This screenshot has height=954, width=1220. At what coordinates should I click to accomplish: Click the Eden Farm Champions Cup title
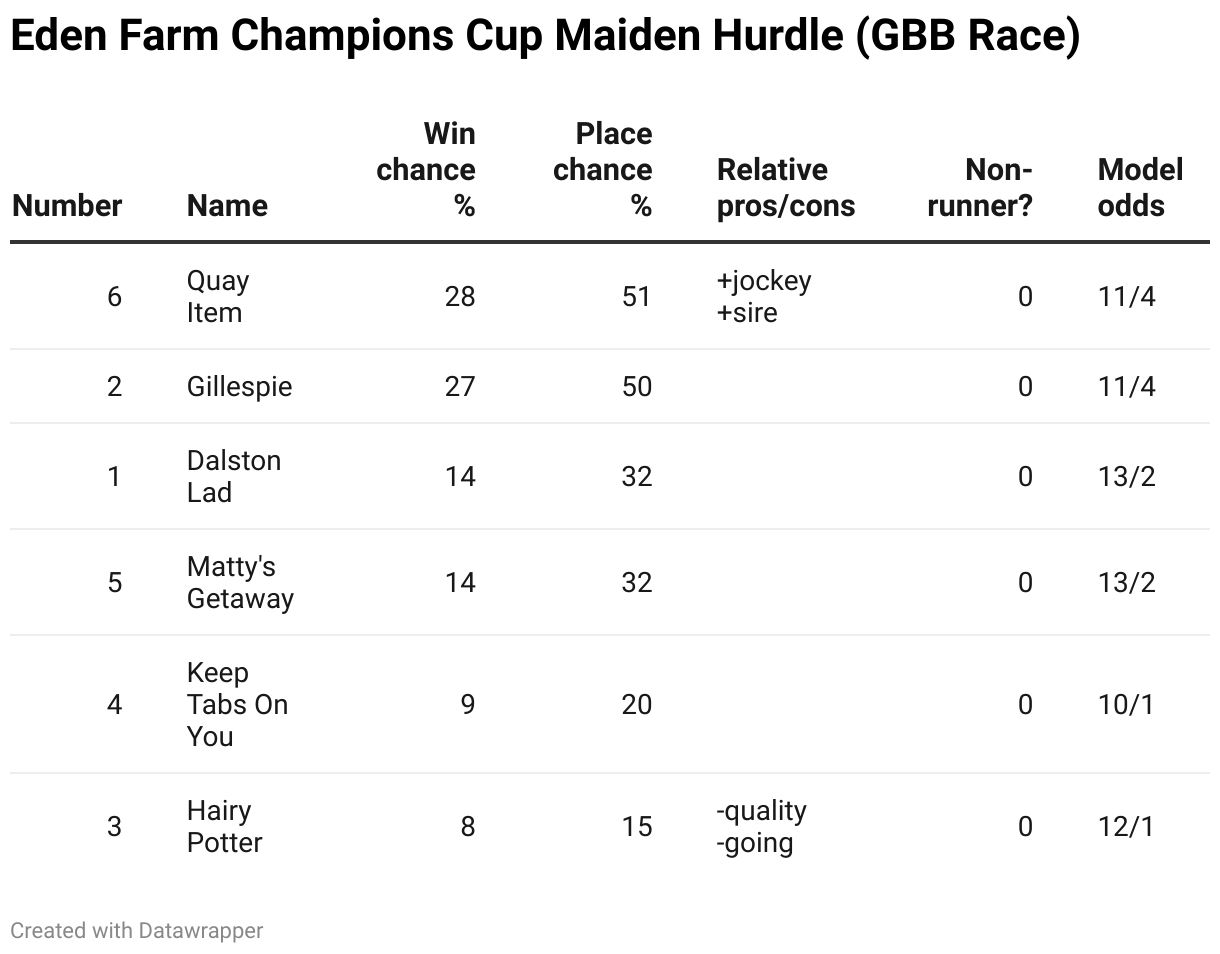pyautogui.click(x=545, y=37)
